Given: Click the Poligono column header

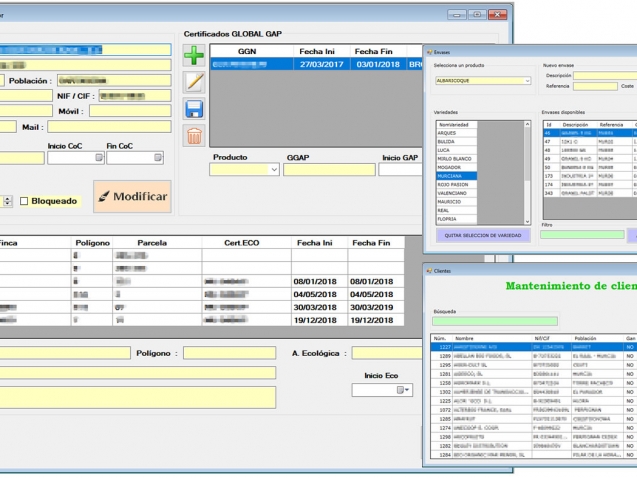Looking at the screenshot, I should click(x=93, y=243).
